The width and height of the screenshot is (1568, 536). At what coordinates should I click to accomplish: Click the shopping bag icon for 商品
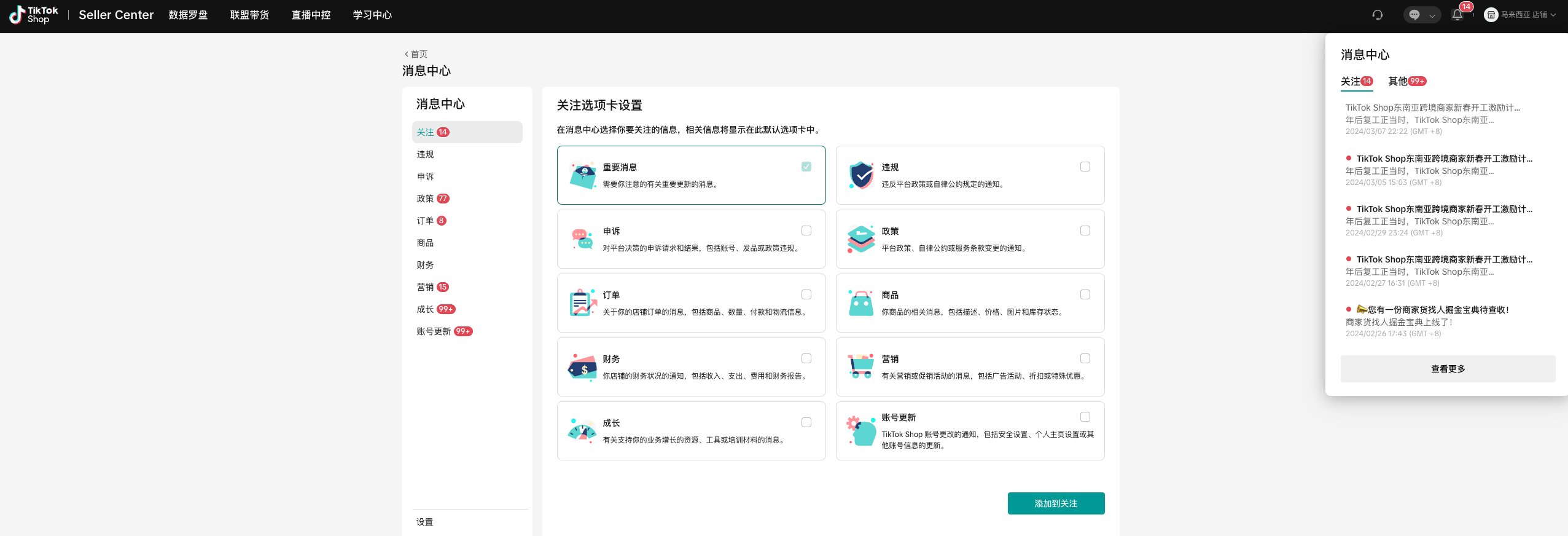point(861,303)
